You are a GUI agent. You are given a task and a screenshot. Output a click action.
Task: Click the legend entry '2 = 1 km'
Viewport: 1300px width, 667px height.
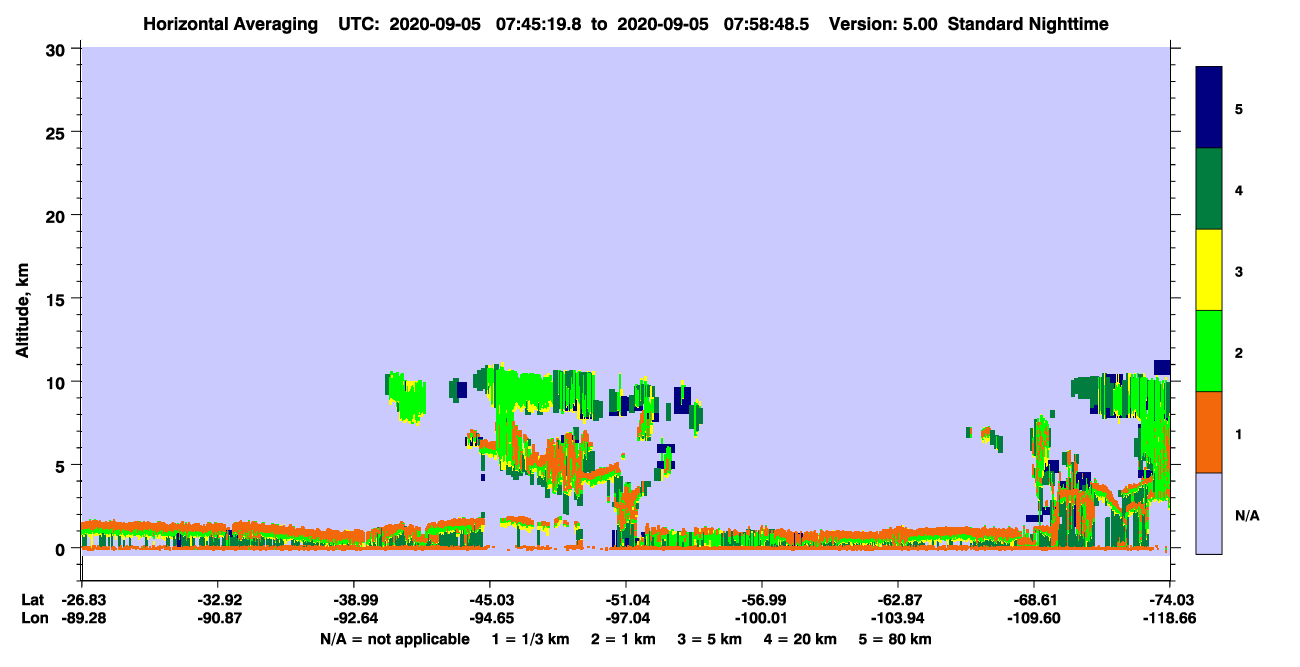coord(622,639)
